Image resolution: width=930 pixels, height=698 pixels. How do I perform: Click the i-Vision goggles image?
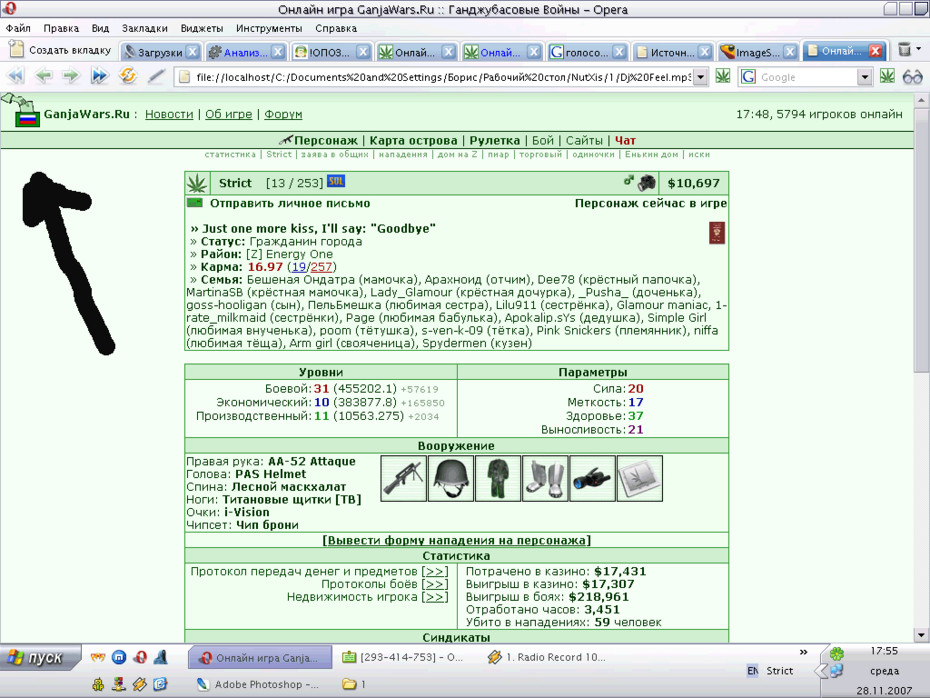pos(593,479)
